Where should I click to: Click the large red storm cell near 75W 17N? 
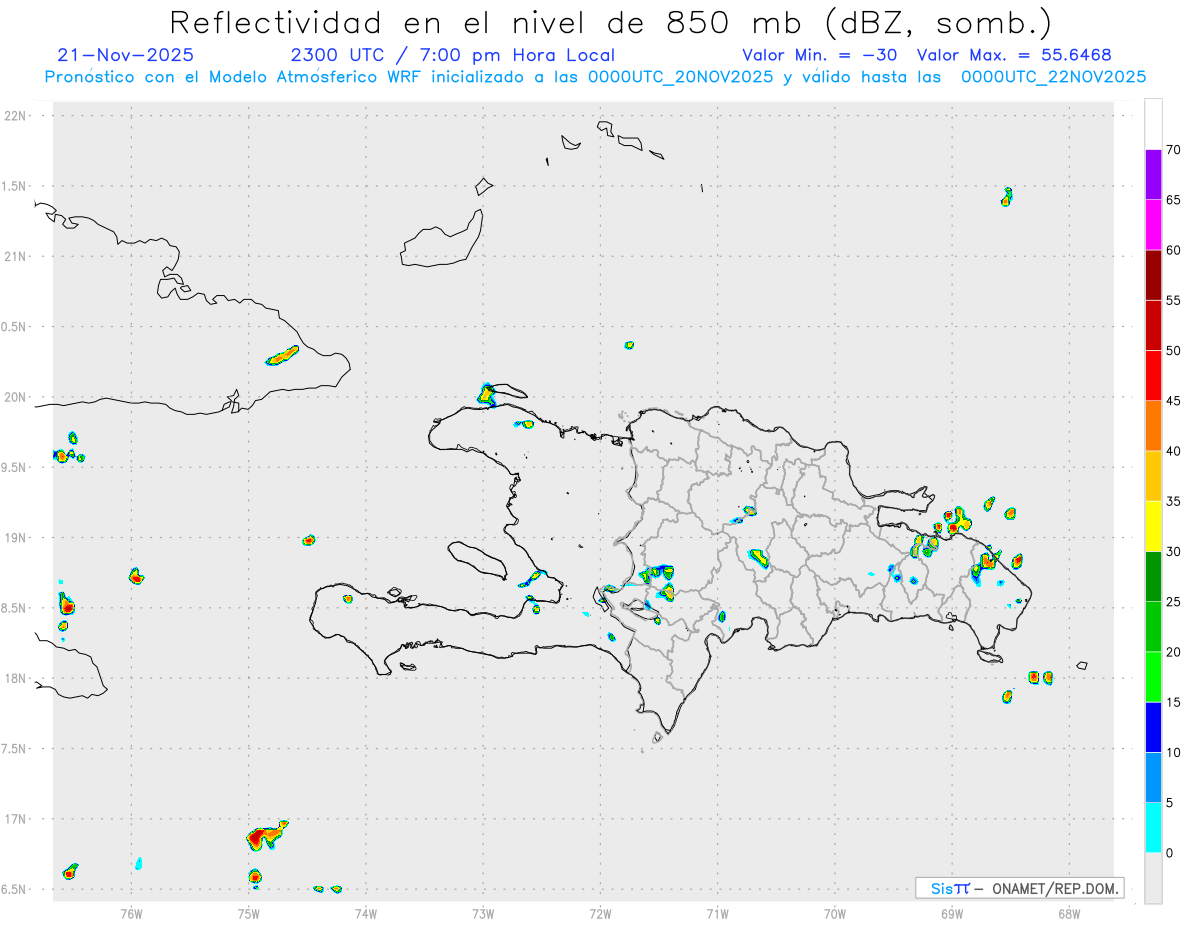tap(265, 835)
